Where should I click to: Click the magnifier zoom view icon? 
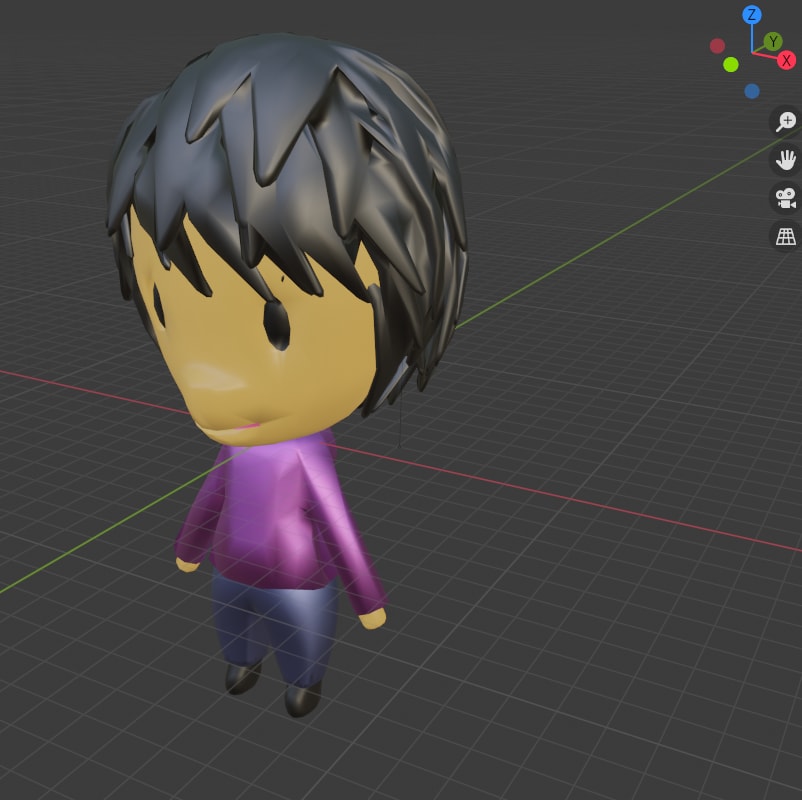pyautogui.click(x=786, y=122)
